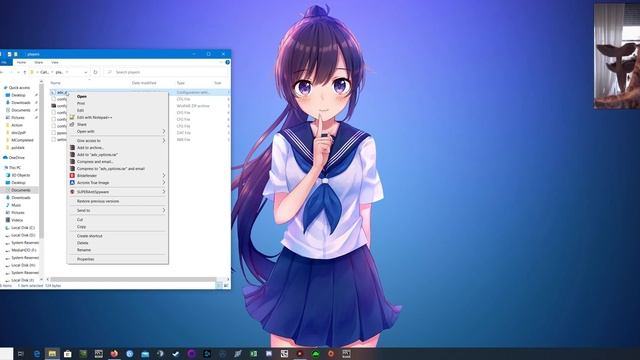Screen dimensions: 640x360
Task: Open 3D Objects under This PC
Action: (21, 176)
